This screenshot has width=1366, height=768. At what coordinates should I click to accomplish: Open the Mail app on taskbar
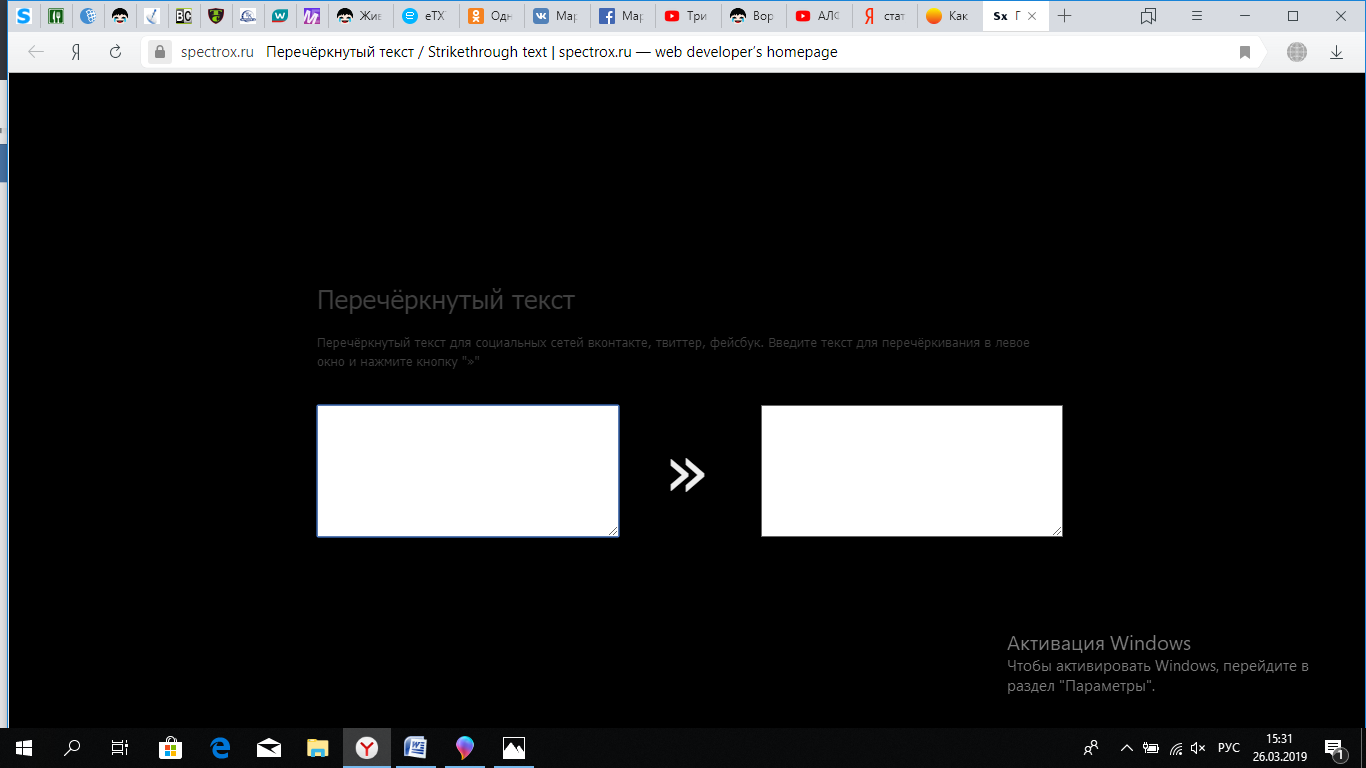(269, 747)
